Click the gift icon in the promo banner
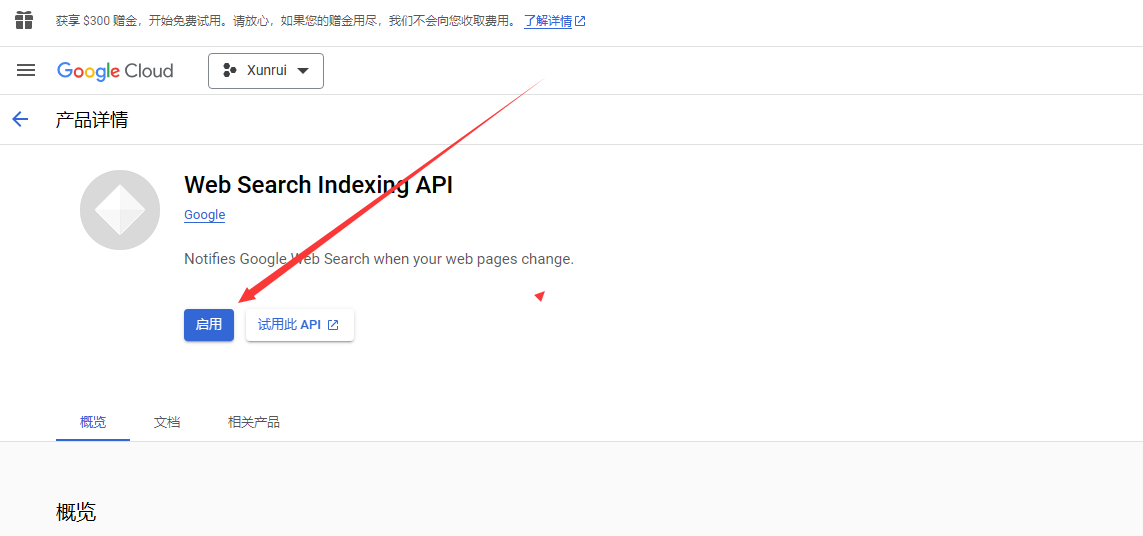 (24, 20)
